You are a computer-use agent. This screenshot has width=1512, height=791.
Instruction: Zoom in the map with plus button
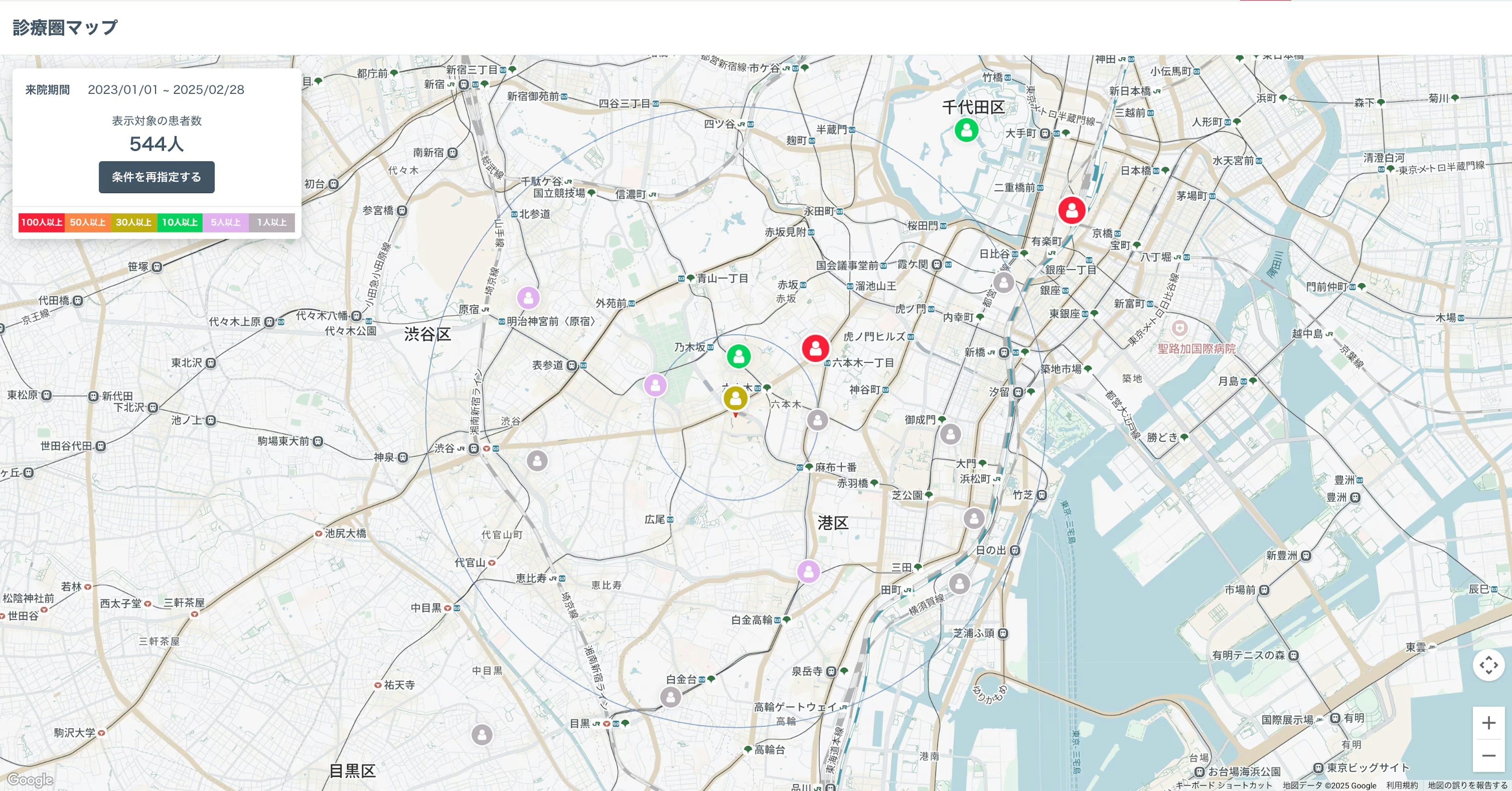pos(1488,723)
